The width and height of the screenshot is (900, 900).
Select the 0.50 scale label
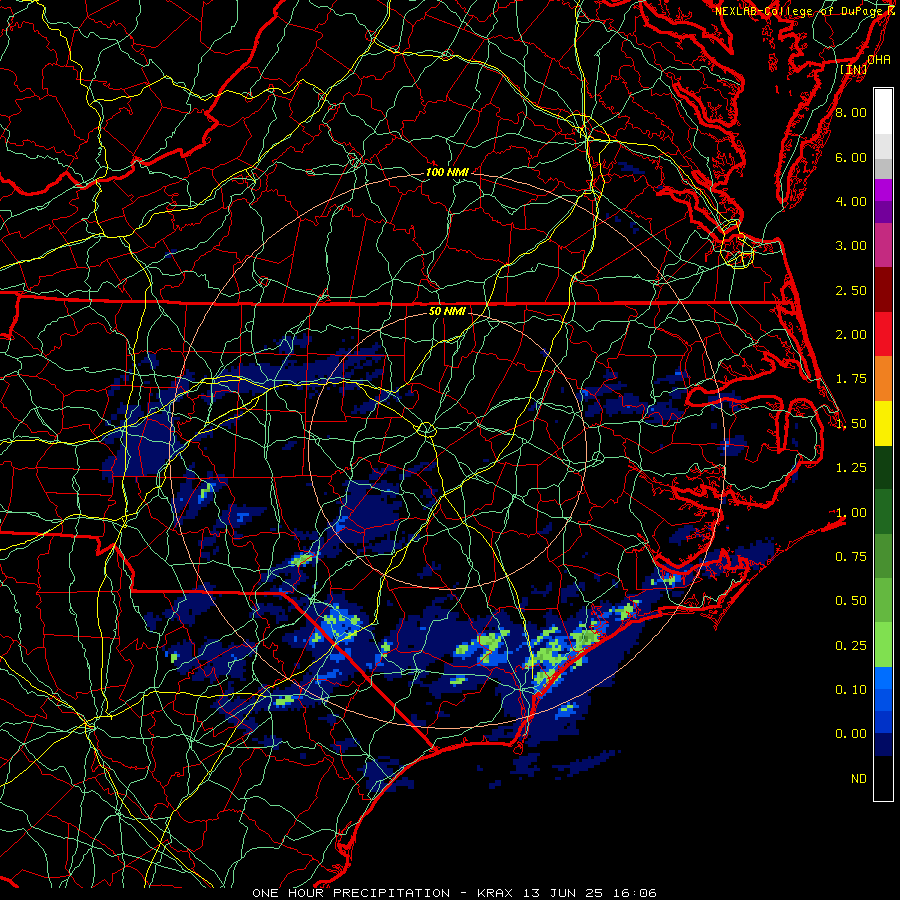coord(851,601)
